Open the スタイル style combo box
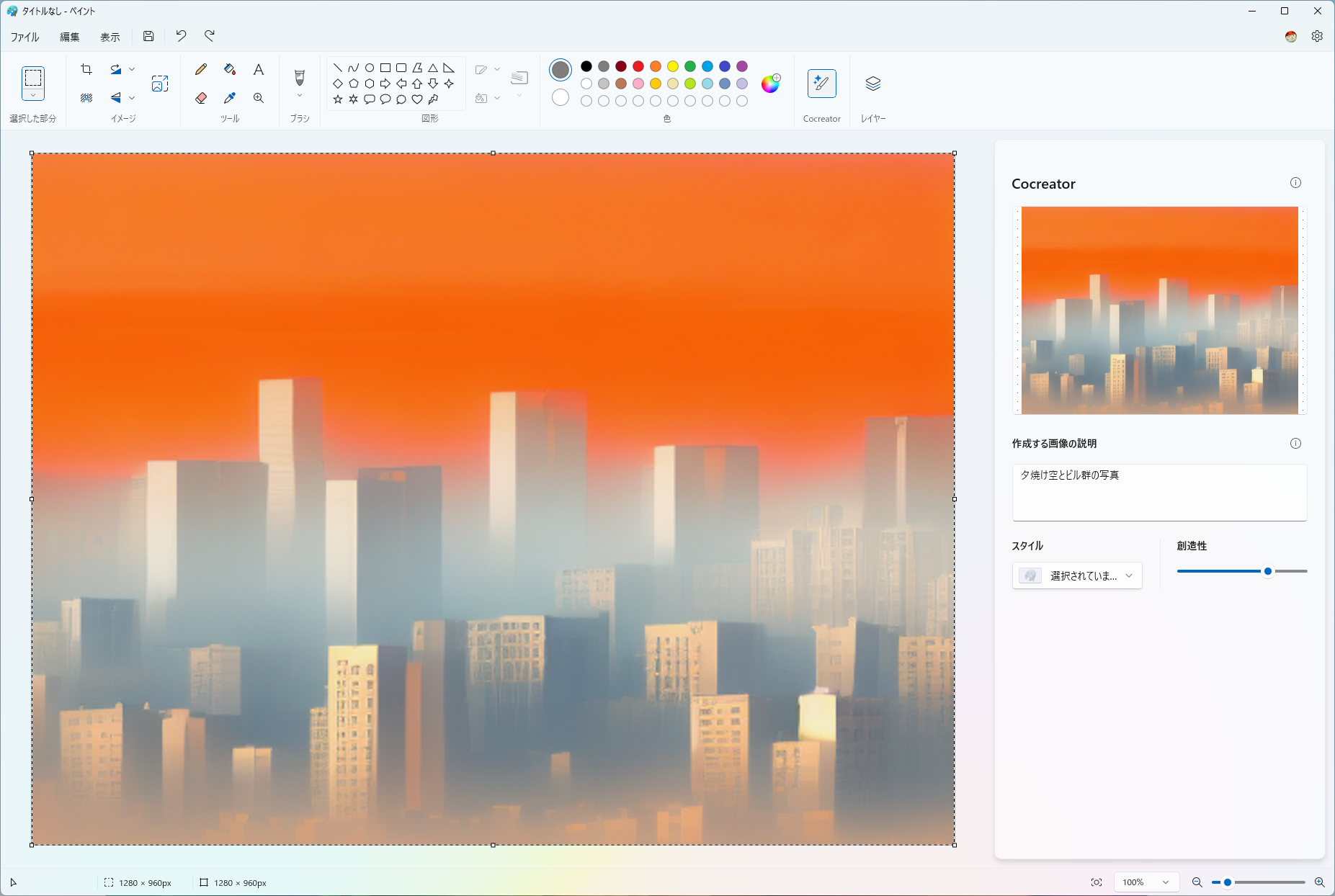This screenshot has height=896, width=1335. [x=1076, y=575]
